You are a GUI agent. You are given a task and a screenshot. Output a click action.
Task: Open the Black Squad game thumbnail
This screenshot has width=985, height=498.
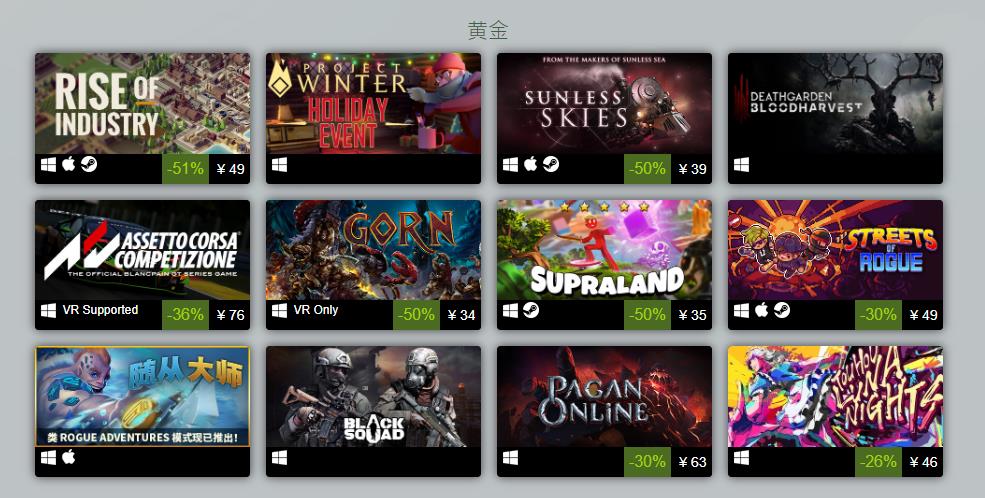coord(373,396)
